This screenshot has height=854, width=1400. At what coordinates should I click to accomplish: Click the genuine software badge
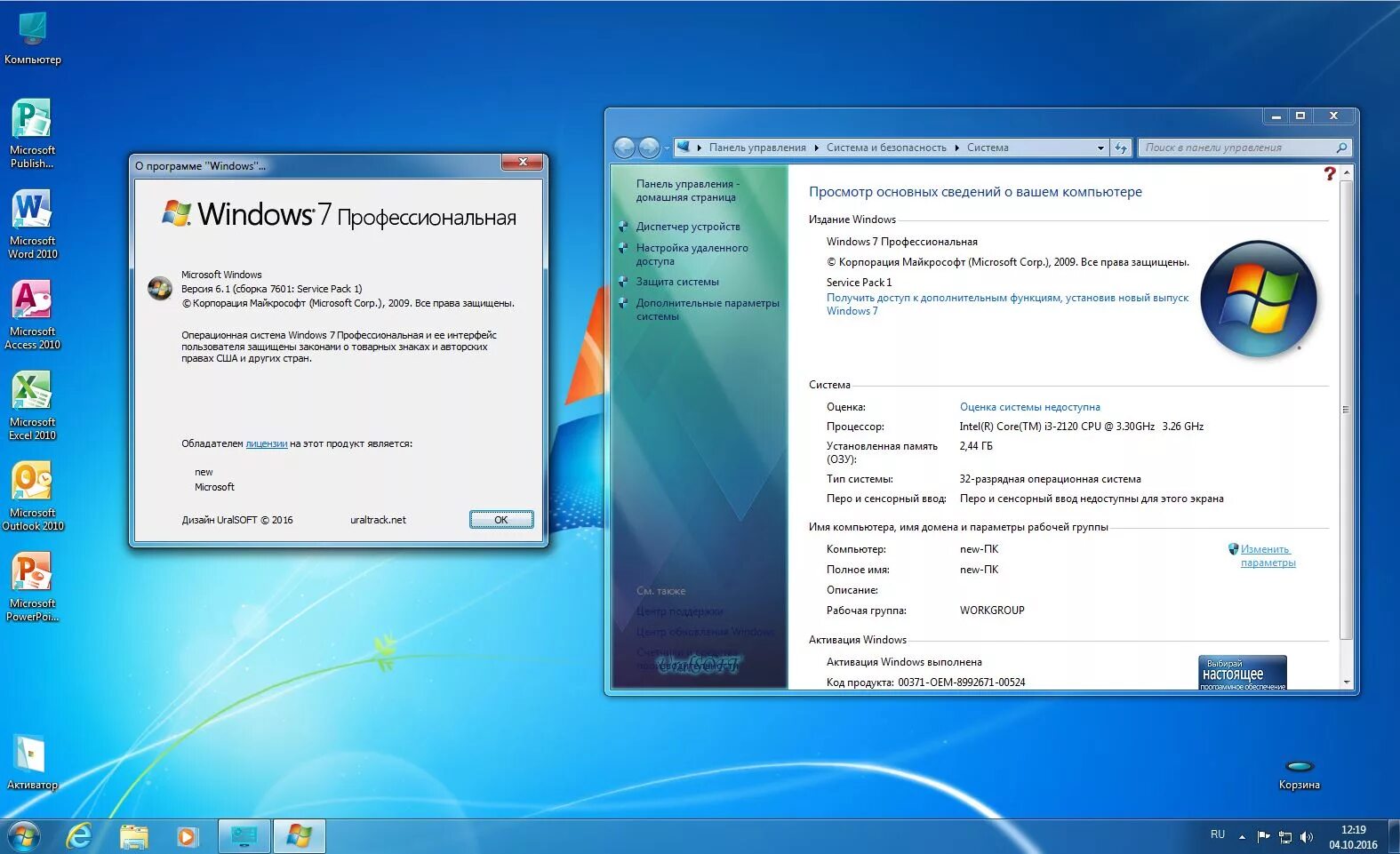tap(1243, 672)
